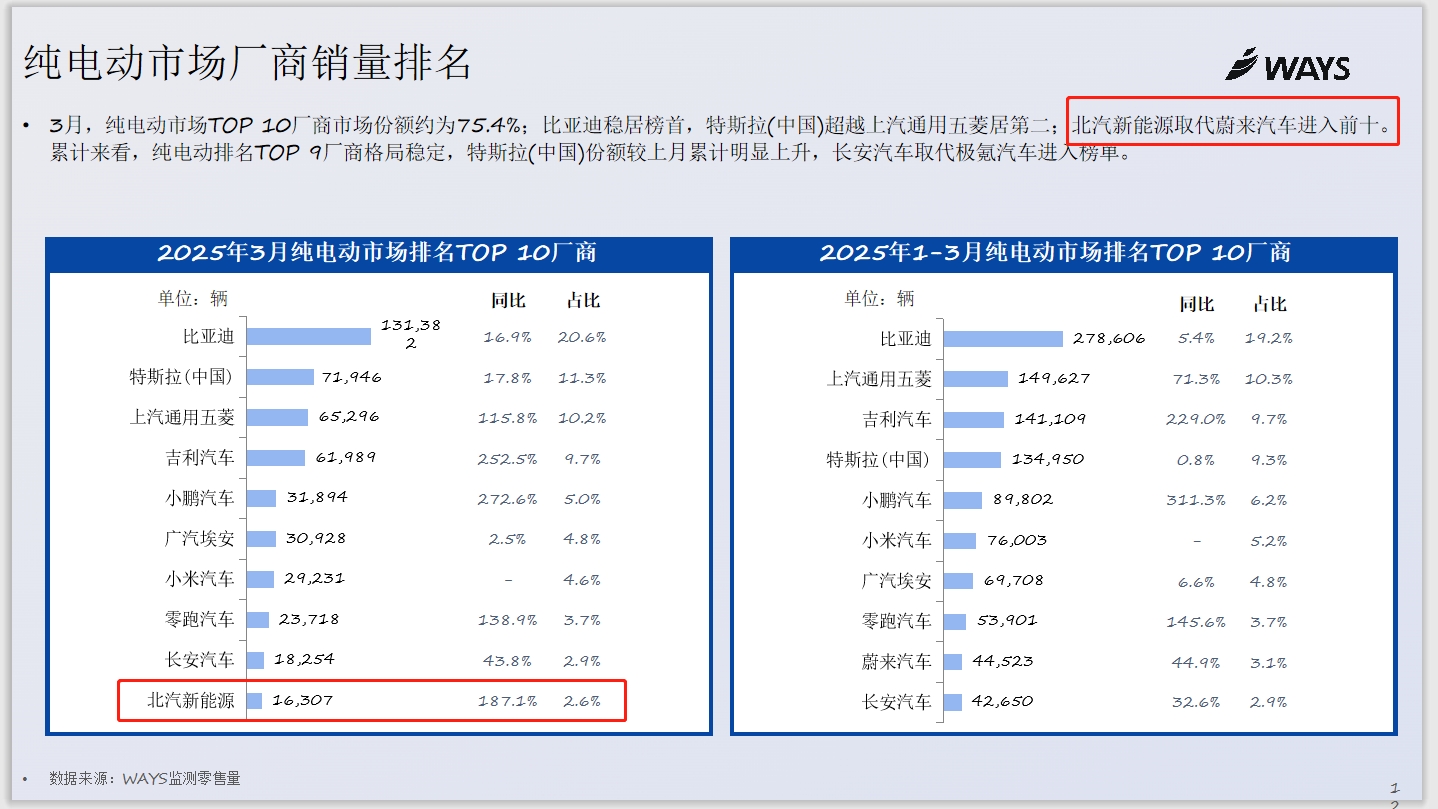The height and width of the screenshot is (809, 1438).
Task: Click the 32.6% growth value
Action: pos(1196,703)
